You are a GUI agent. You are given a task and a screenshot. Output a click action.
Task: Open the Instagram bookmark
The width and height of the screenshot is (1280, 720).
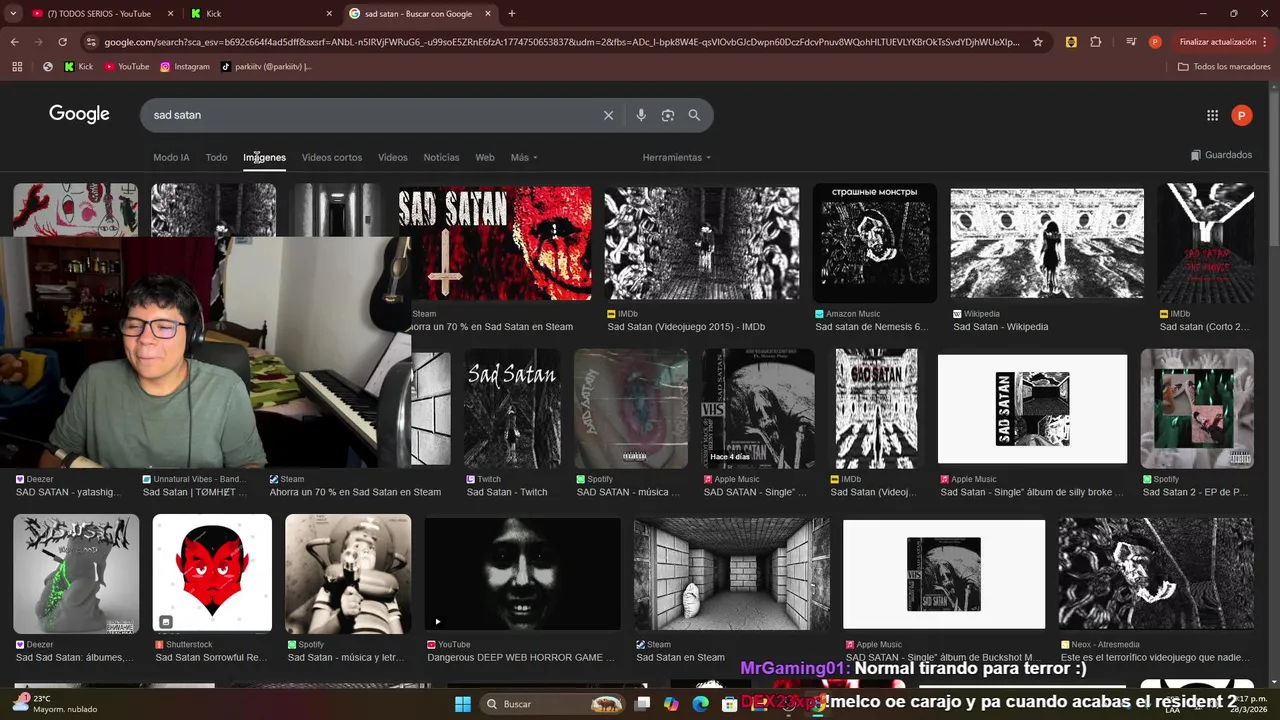click(x=185, y=67)
